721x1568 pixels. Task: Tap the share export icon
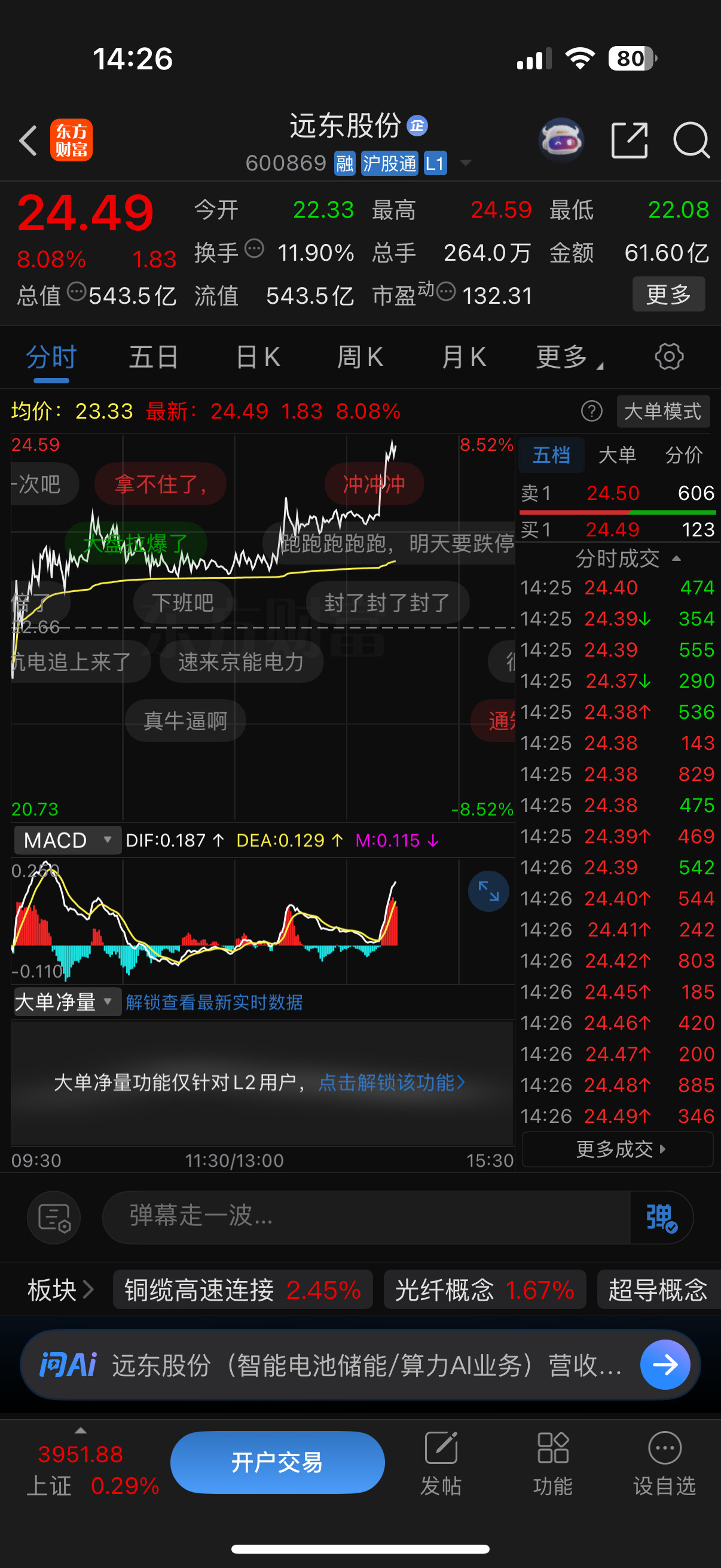tap(629, 140)
